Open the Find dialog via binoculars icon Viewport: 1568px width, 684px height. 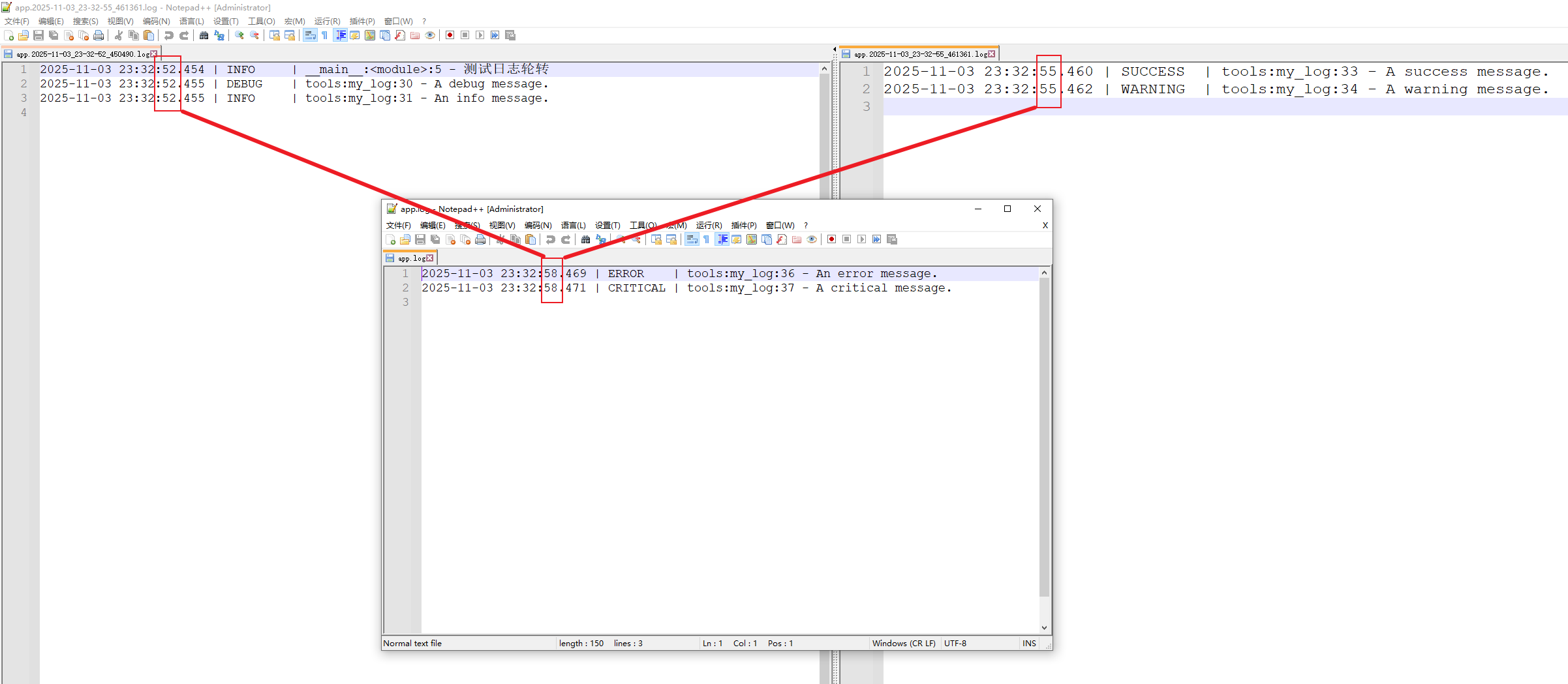pos(204,35)
